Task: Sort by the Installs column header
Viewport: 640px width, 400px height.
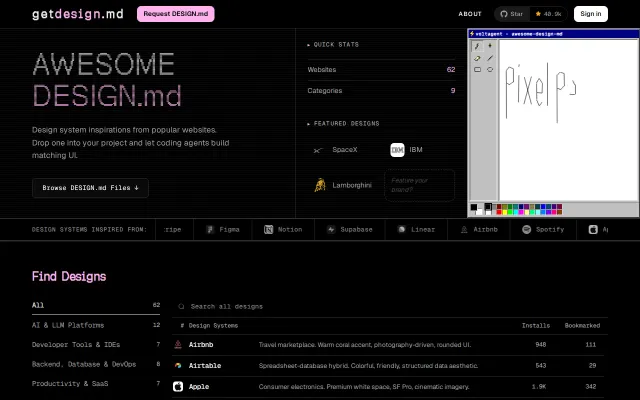Action: pyautogui.click(x=536, y=325)
